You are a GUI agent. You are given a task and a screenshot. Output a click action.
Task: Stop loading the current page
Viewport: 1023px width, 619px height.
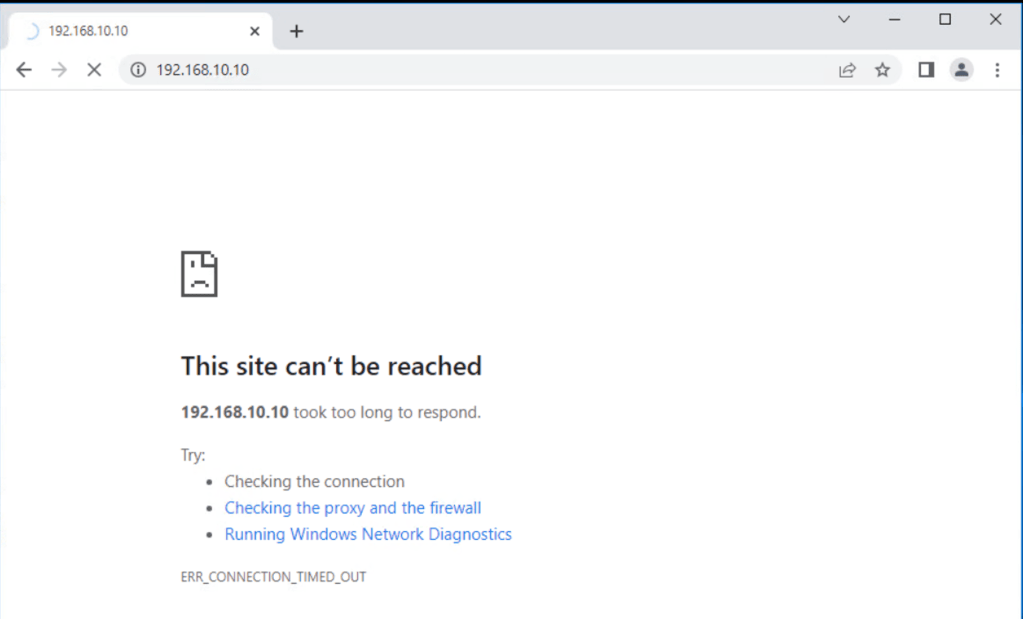pyautogui.click(x=94, y=70)
